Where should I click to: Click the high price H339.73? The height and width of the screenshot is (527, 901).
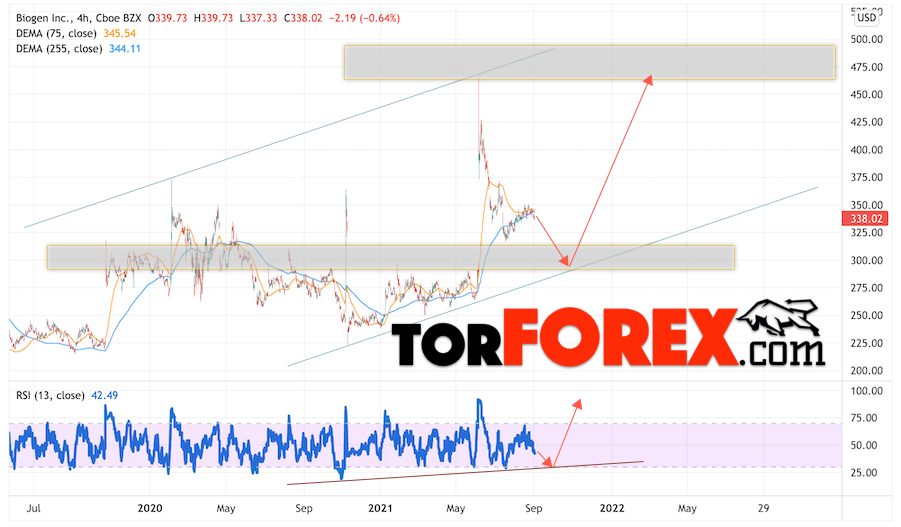click(213, 18)
